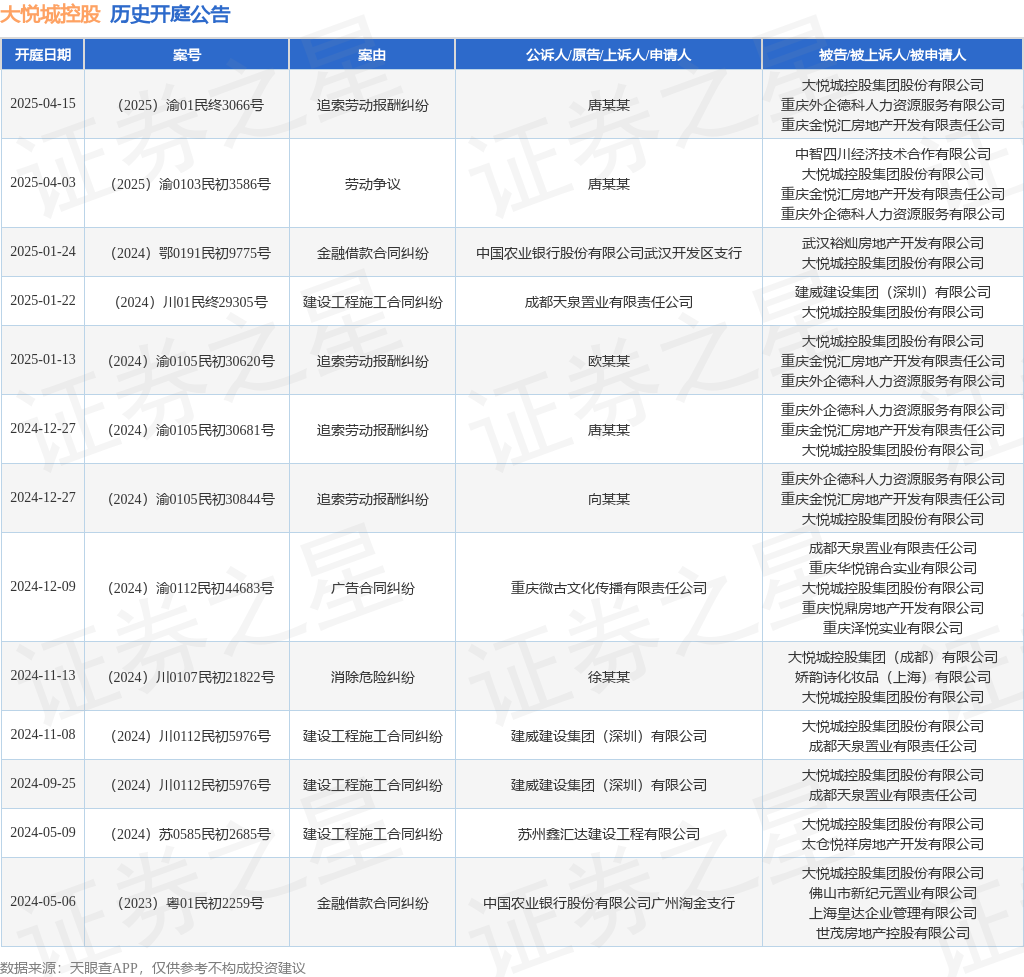Select the 公诉人/原告/上诉人/申请人 column header
Image resolution: width=1024 pixels, height=977 pixels.
coord(609,55)
